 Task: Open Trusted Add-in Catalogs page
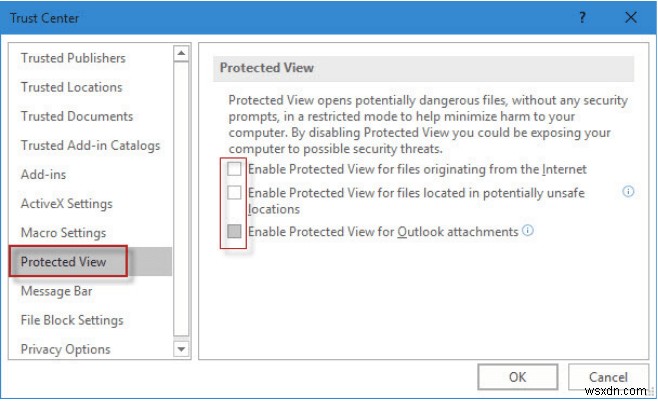pyautogui.click(x=90, y=145)
